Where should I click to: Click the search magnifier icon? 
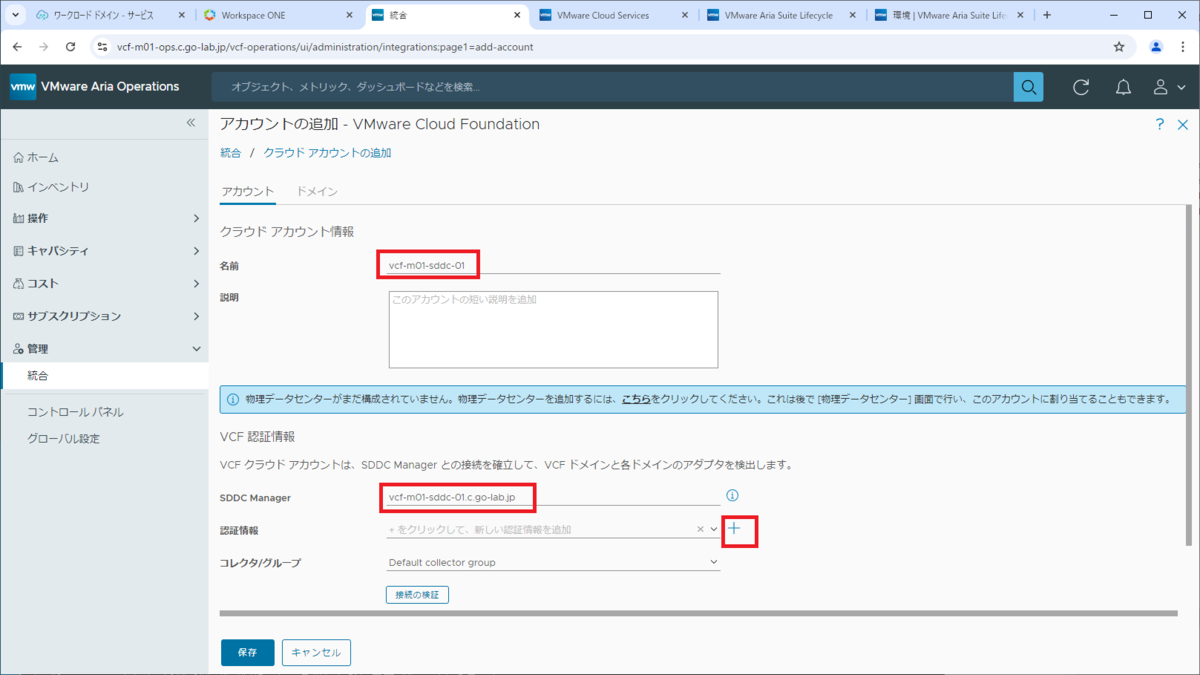pyautogui.click(x=1028, y=87)
